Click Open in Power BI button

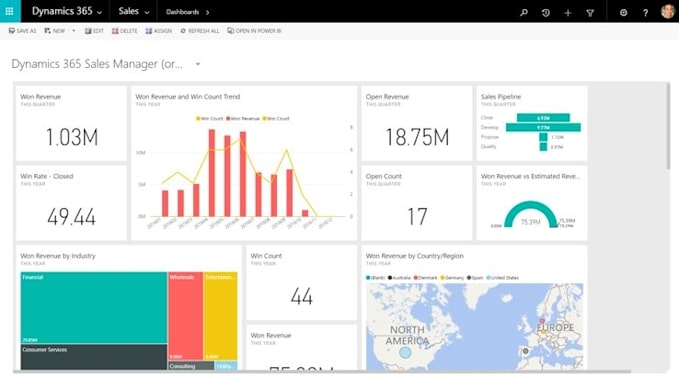254,31
